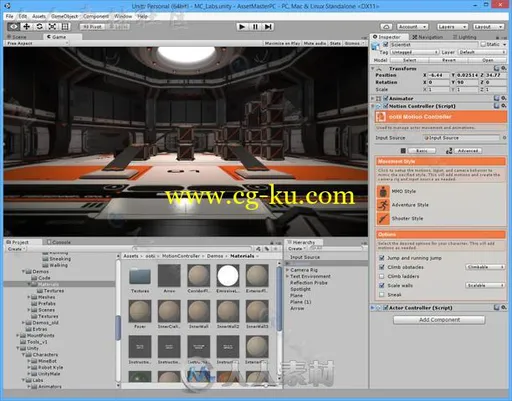Expand the Actor Controller component

click(373, 308)
